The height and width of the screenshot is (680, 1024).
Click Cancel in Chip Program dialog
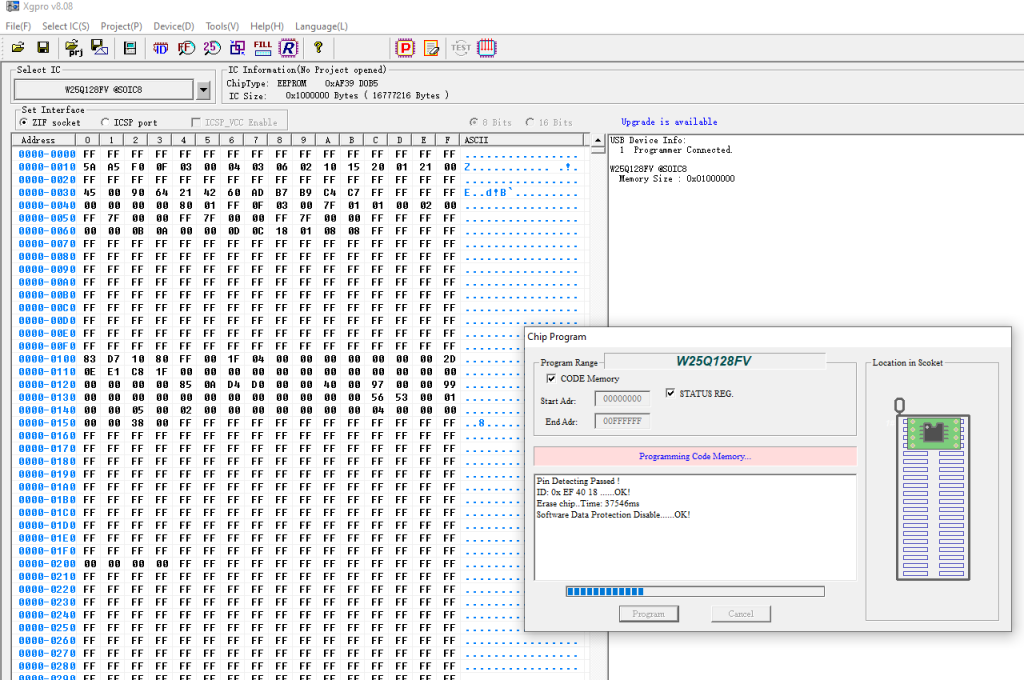pyautogui.click(x=740, y=614)
